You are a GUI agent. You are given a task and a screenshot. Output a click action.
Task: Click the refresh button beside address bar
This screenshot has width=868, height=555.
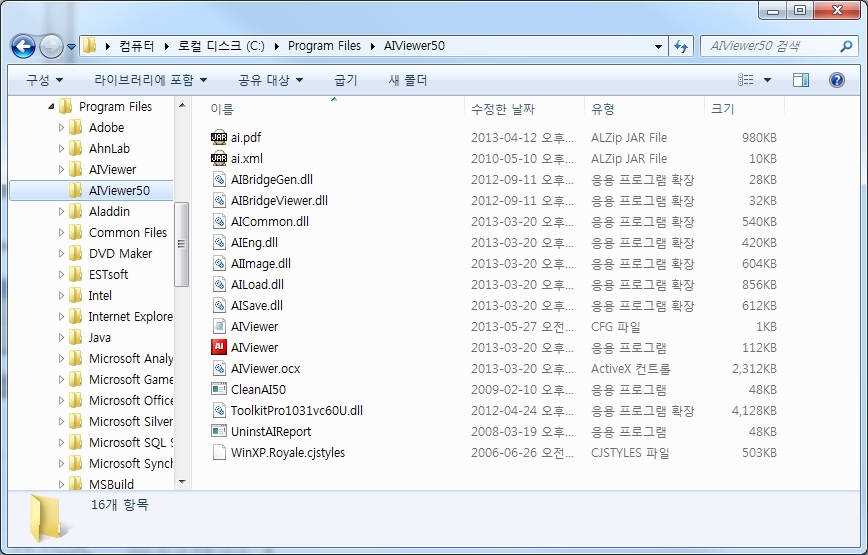pyautogui.click(x=681, y=46)
